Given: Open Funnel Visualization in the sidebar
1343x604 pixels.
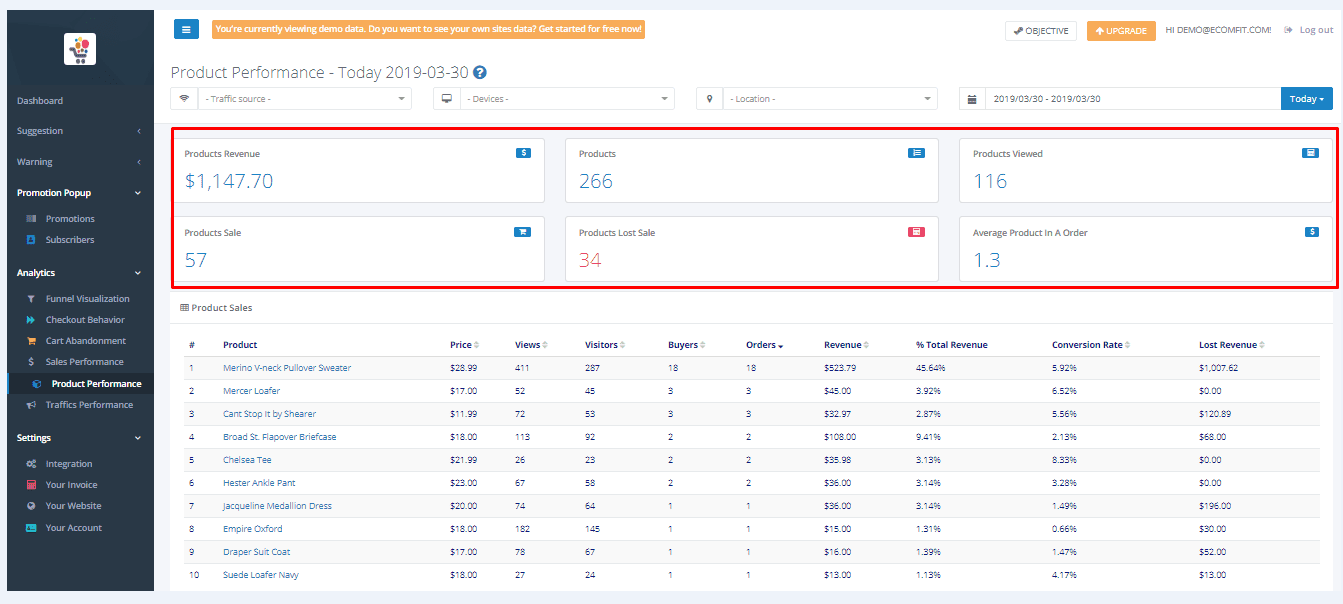Looking at the screenshot, I should 87,299.
